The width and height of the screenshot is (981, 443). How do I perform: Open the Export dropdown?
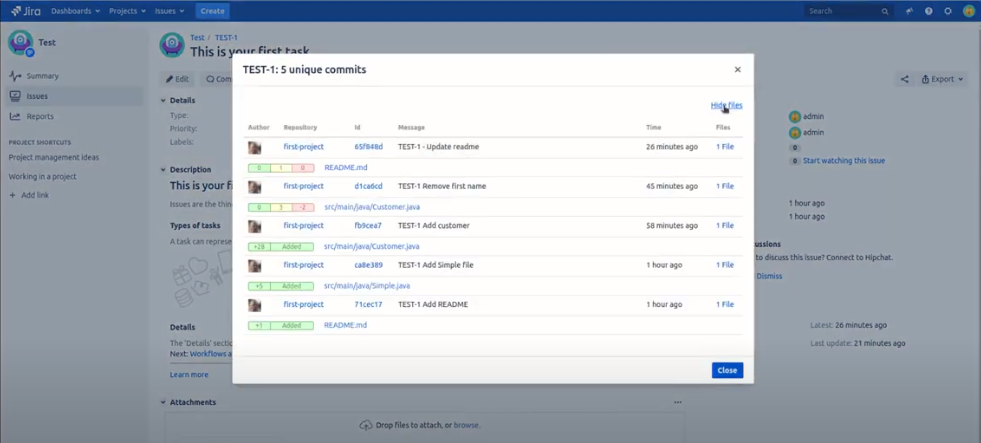click(942, 79)
